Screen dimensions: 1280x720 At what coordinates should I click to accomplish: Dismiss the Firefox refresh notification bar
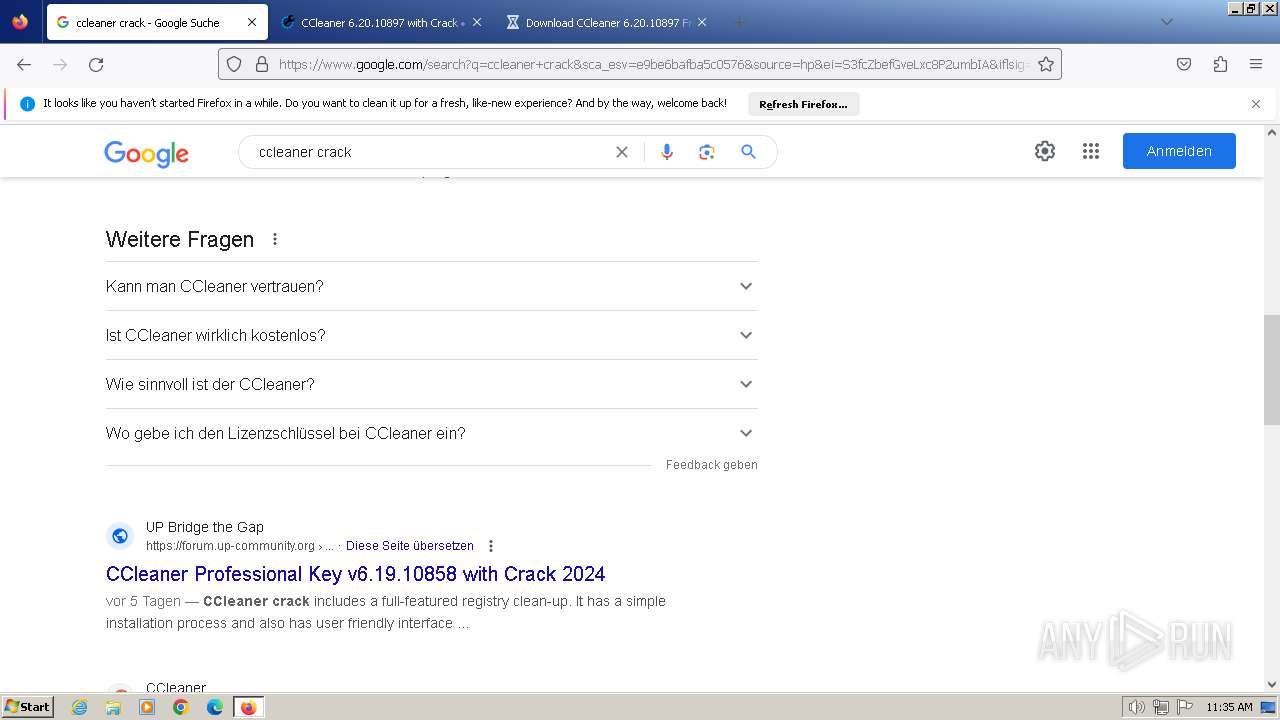[x=1256, y=104]
